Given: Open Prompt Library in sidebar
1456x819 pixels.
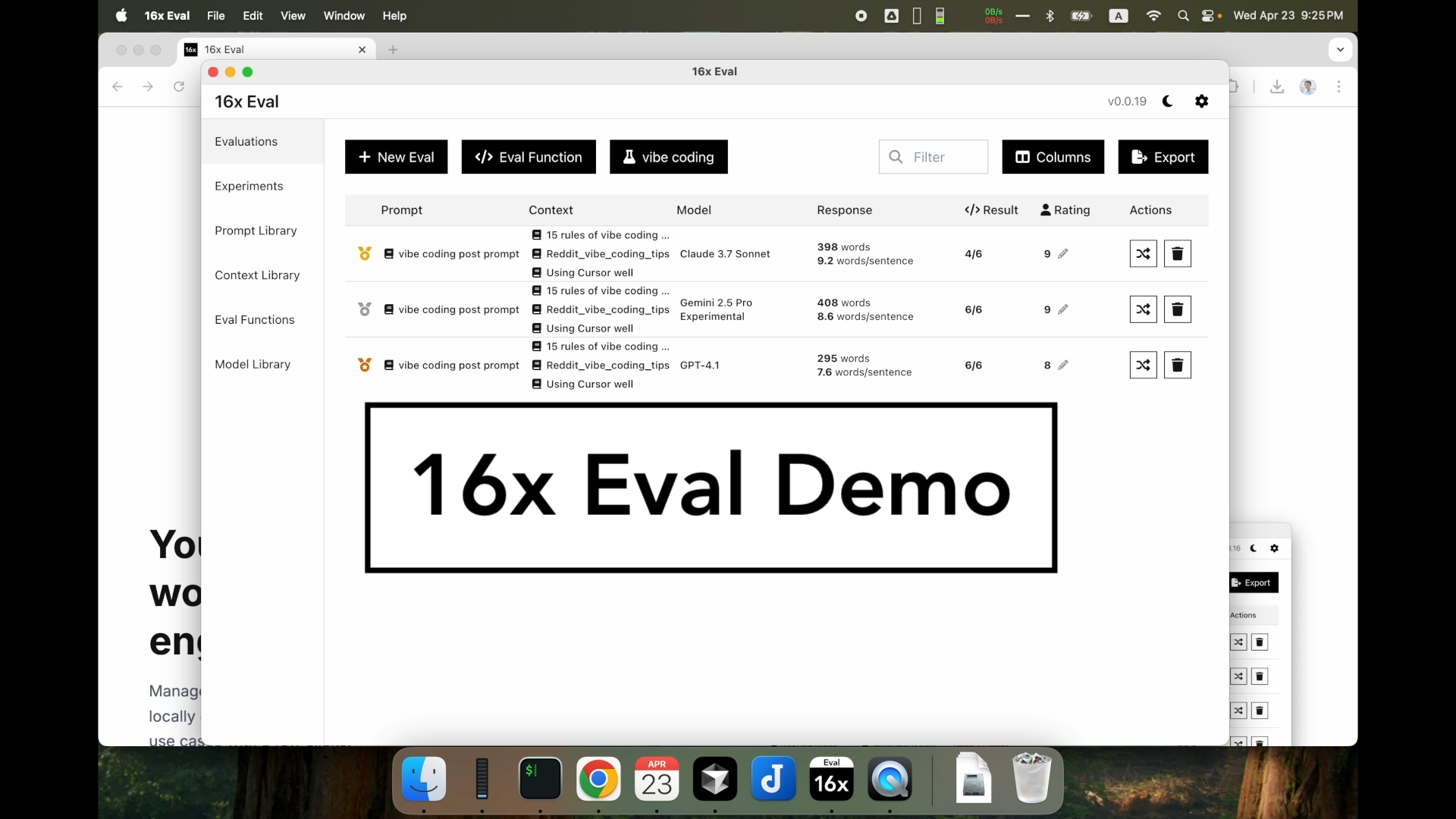Looking at the screenshot, I should click(x=262, y=231).
